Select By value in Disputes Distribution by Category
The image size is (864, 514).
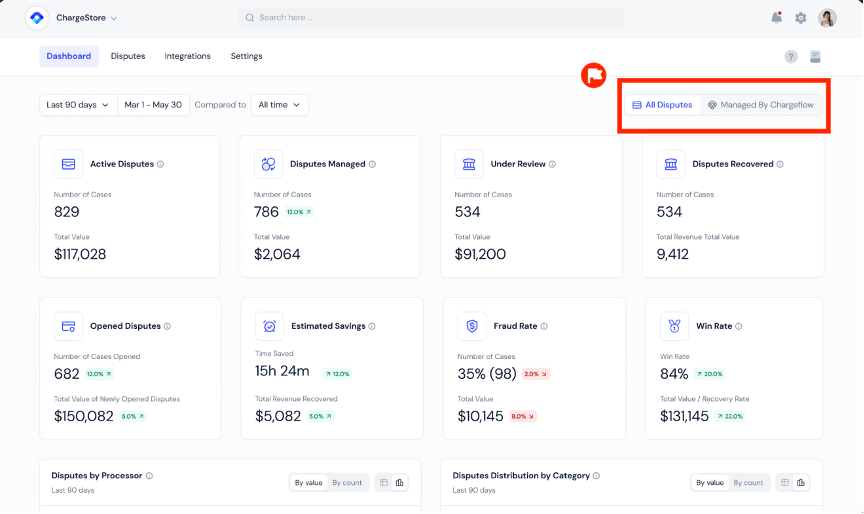point(709,483)
